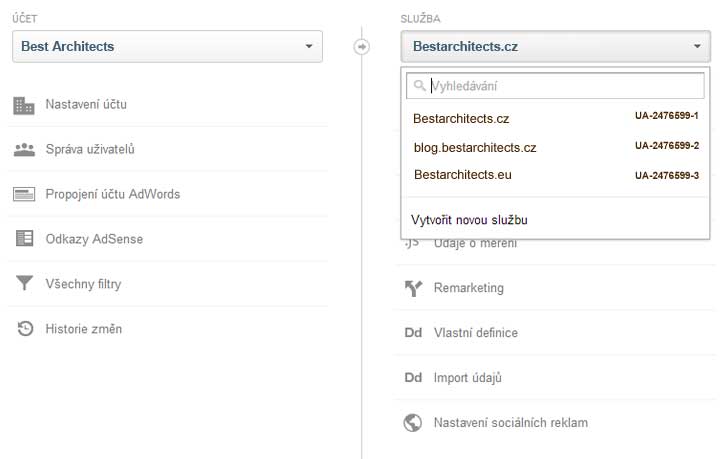The width and height of the screenshot is (725, 459).
Task: Click the UA-2476599-2 tracking ID
Action: 667,146
